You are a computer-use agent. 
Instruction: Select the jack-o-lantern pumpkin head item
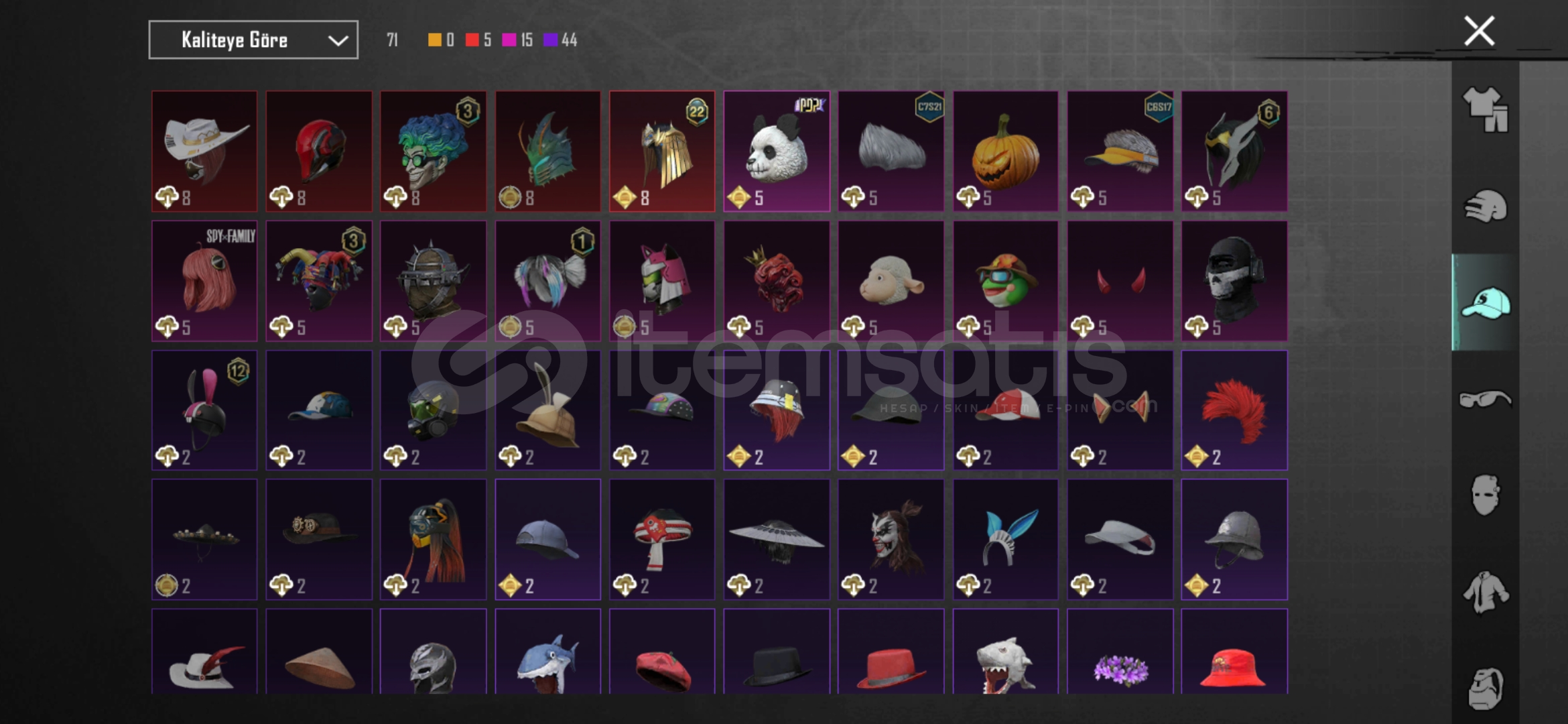click(x=1005, y=152)
